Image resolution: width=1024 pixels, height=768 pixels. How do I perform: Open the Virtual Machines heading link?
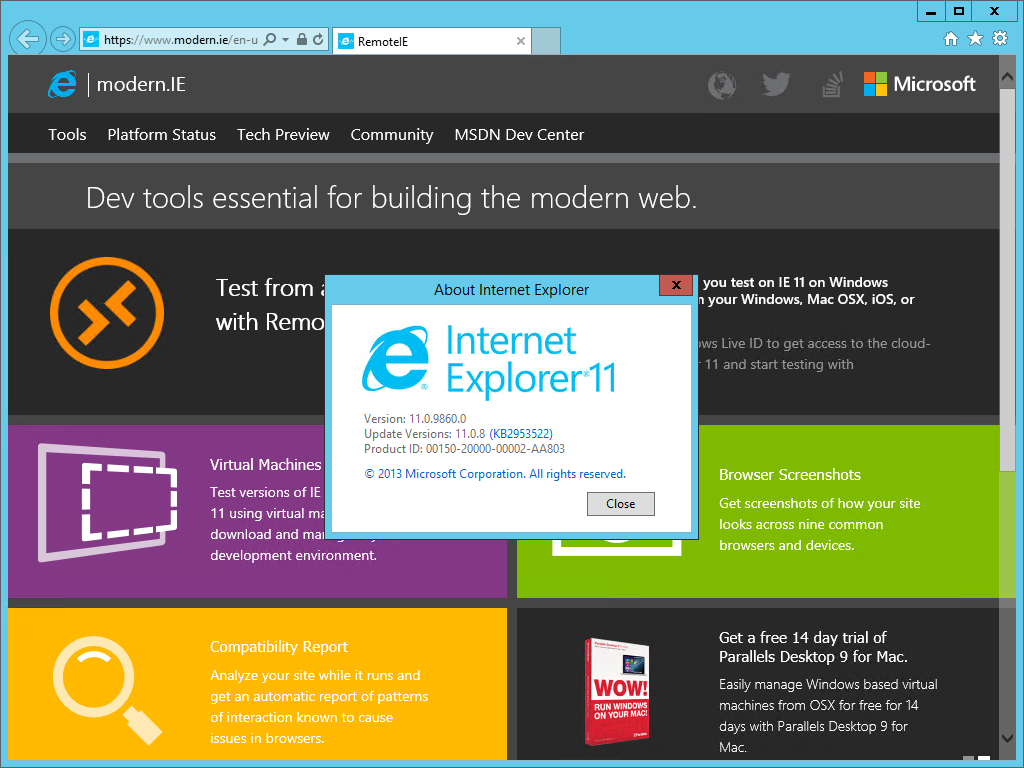point(265,465)
